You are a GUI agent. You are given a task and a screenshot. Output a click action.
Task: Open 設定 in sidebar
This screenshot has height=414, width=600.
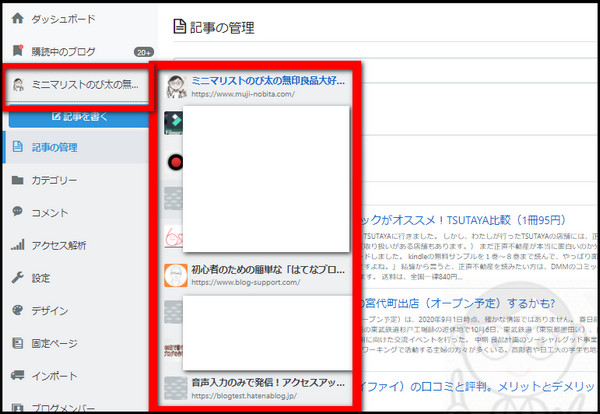pos(41,278)
